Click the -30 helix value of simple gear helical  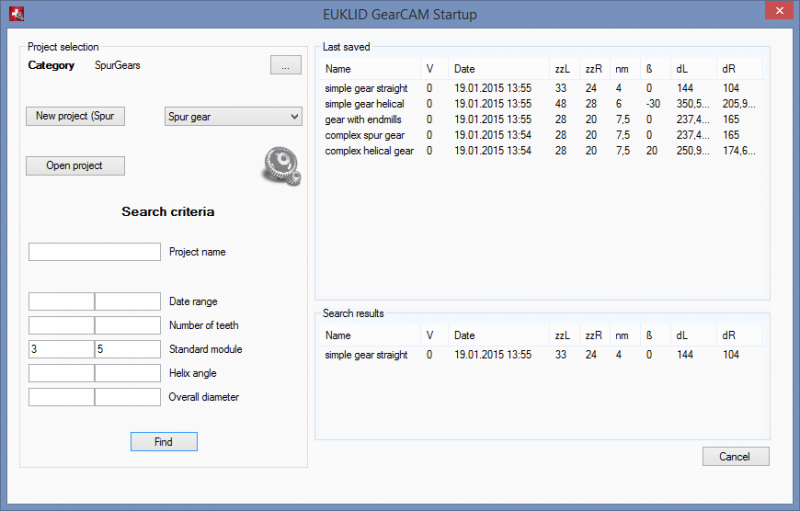click(653, 104)
